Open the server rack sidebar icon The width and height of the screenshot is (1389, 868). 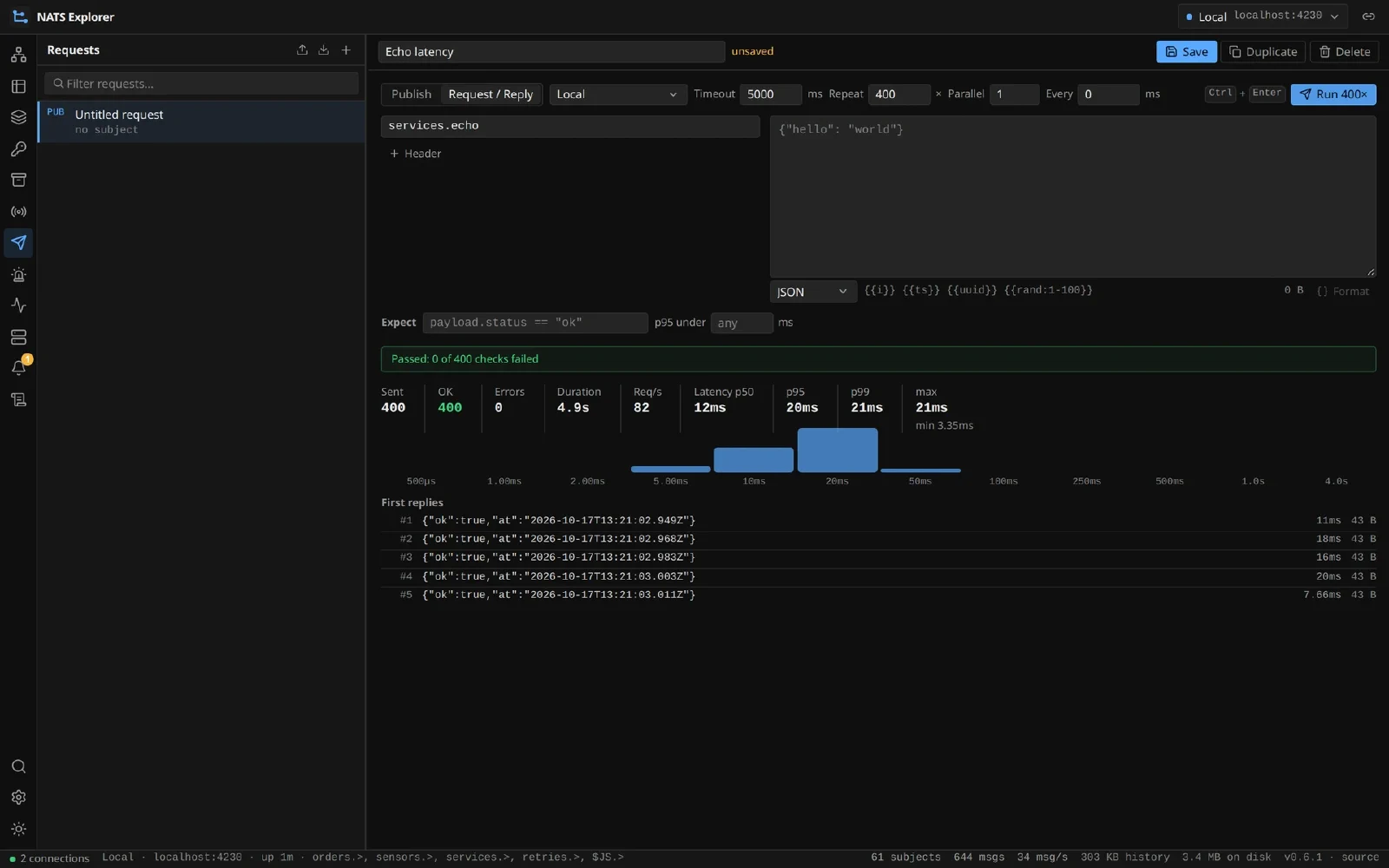[18, 337]
